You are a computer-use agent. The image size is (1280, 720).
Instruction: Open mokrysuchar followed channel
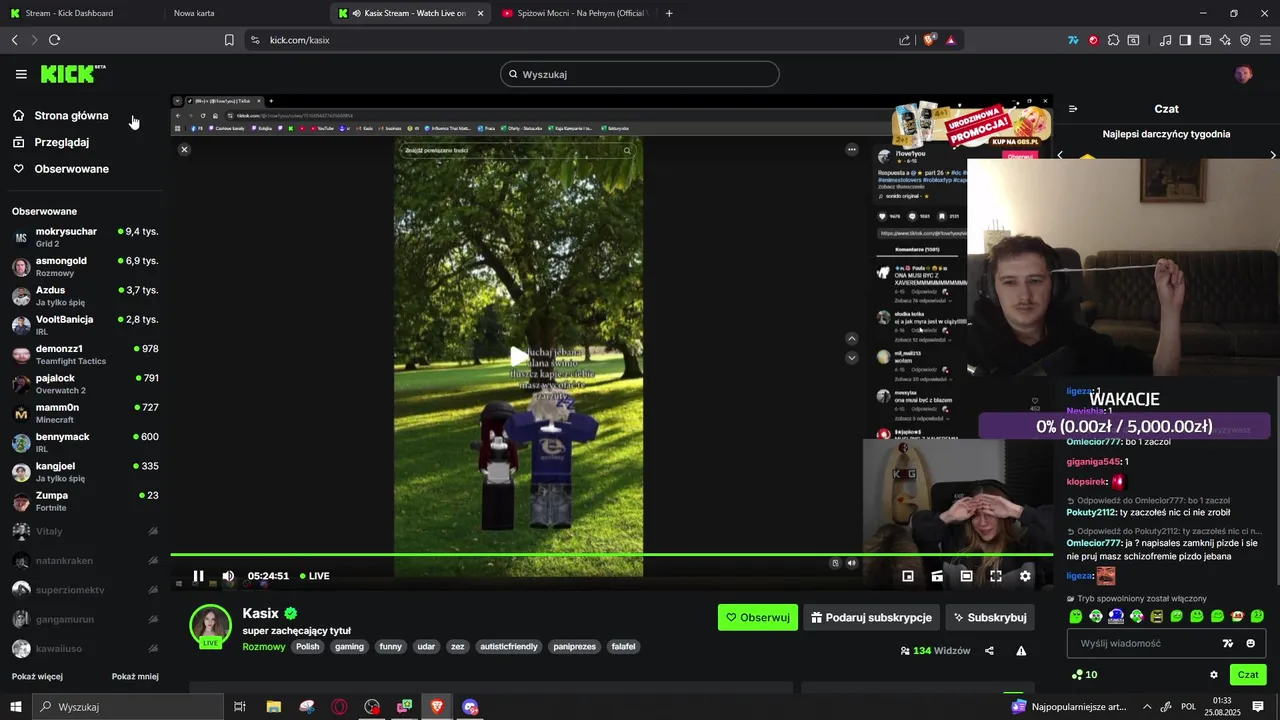(x=85, y=237)
